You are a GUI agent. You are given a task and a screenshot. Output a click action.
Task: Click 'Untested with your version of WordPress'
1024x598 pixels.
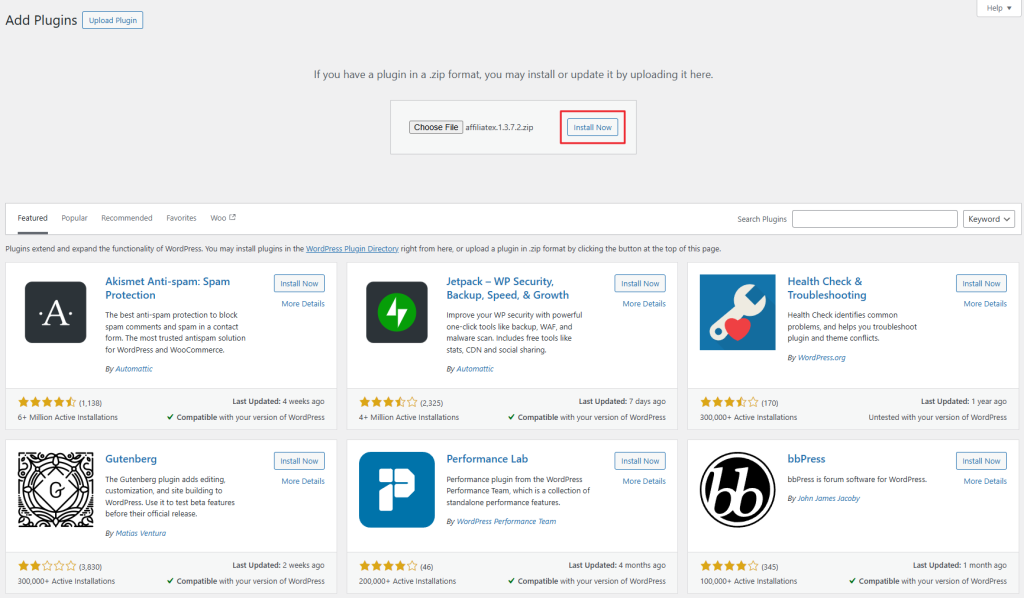click(937, 417)
